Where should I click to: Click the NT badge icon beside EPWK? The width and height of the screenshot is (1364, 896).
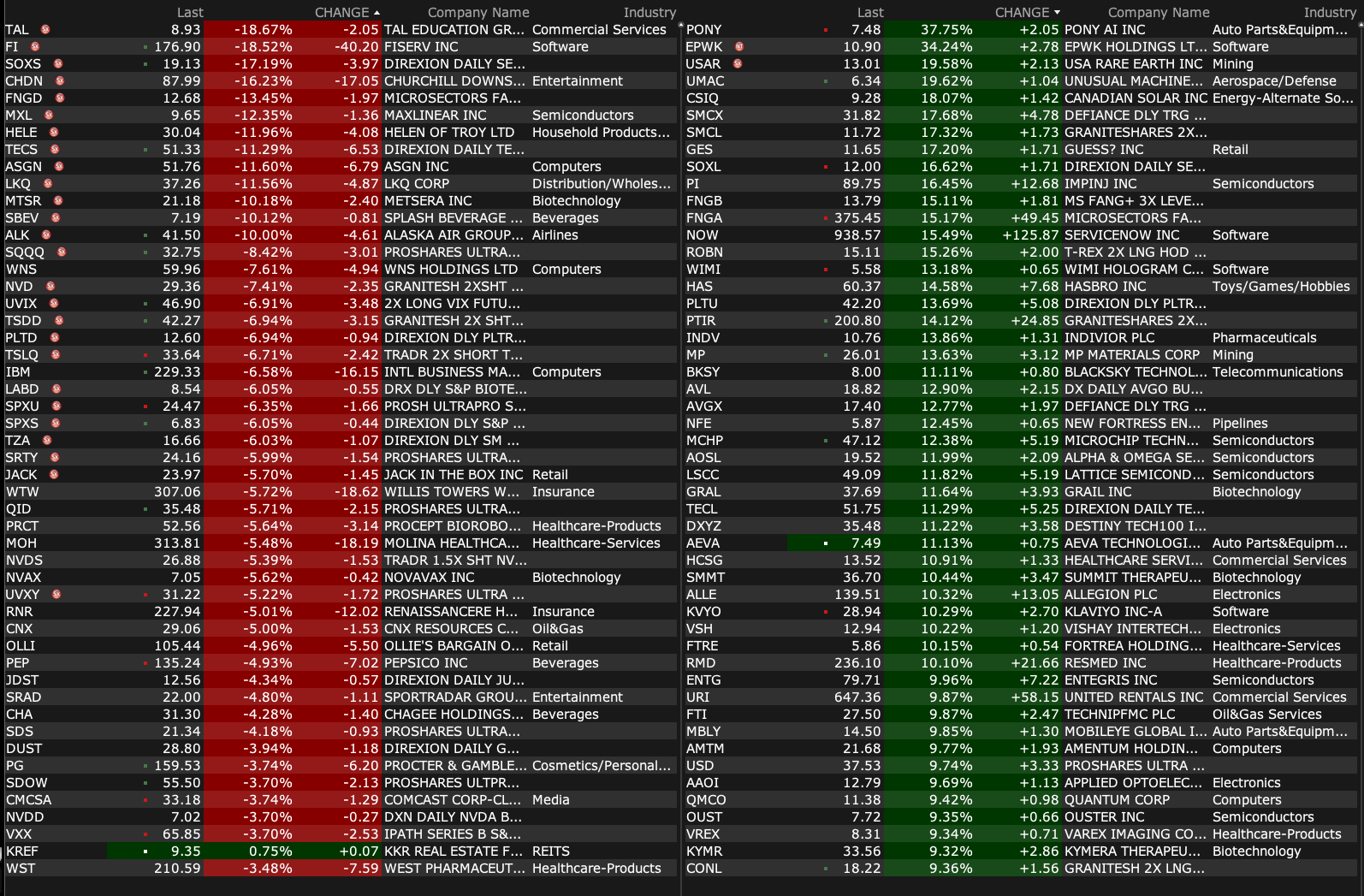[x=739, y=46]
